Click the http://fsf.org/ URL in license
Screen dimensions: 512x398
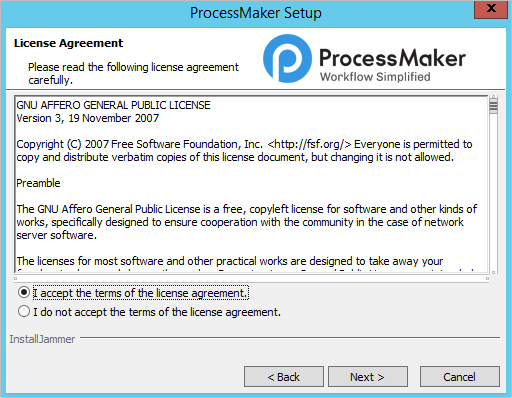(309, 144)
